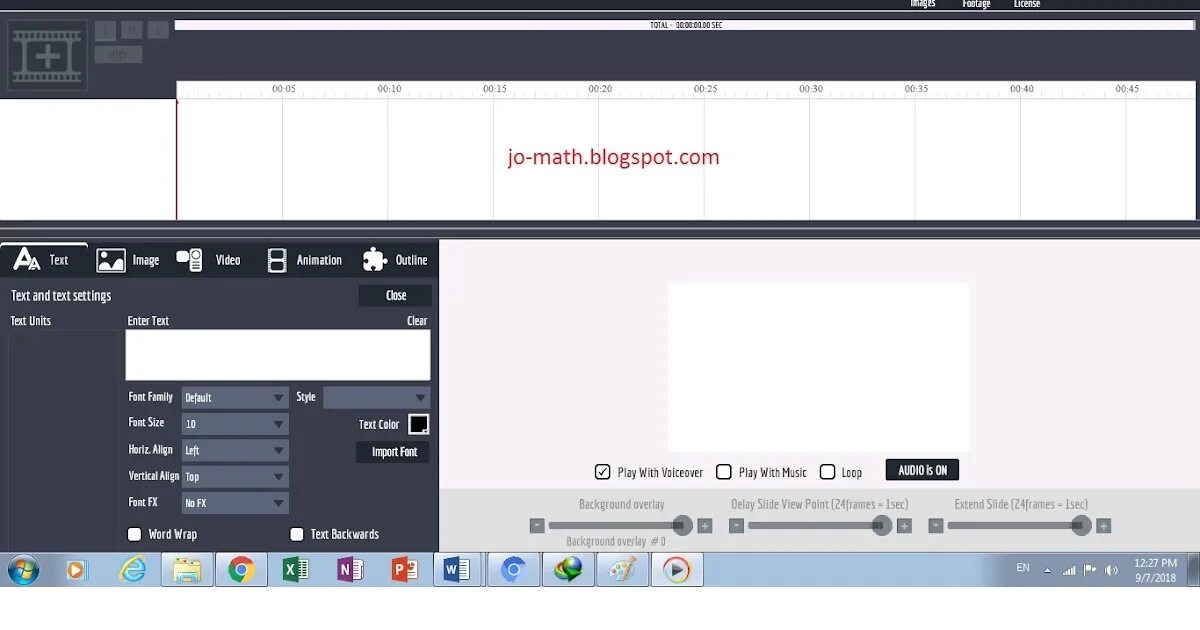Open the Text Color picker
Viewport: 1200px width, 630px height.
418,423
